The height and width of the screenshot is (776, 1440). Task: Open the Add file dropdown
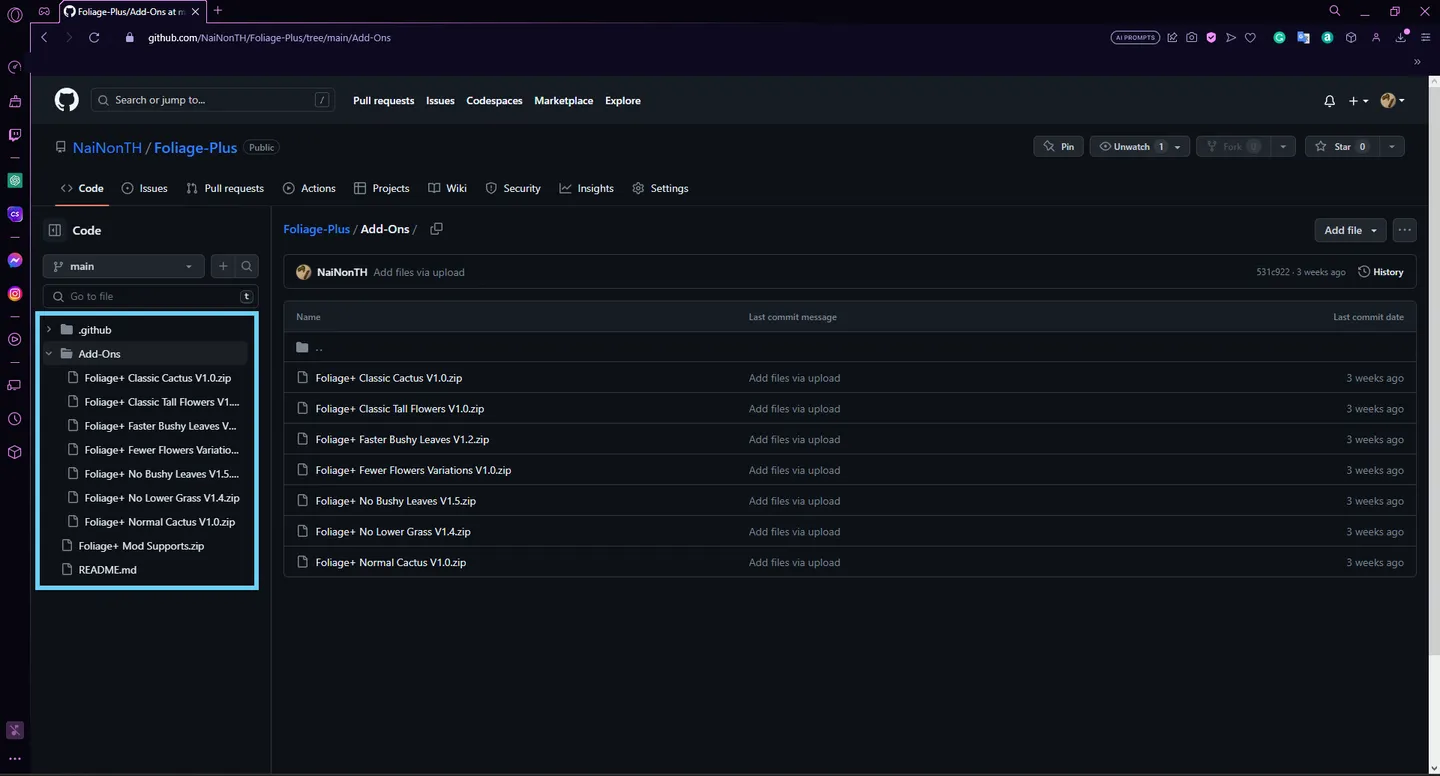click(1350, 230)
